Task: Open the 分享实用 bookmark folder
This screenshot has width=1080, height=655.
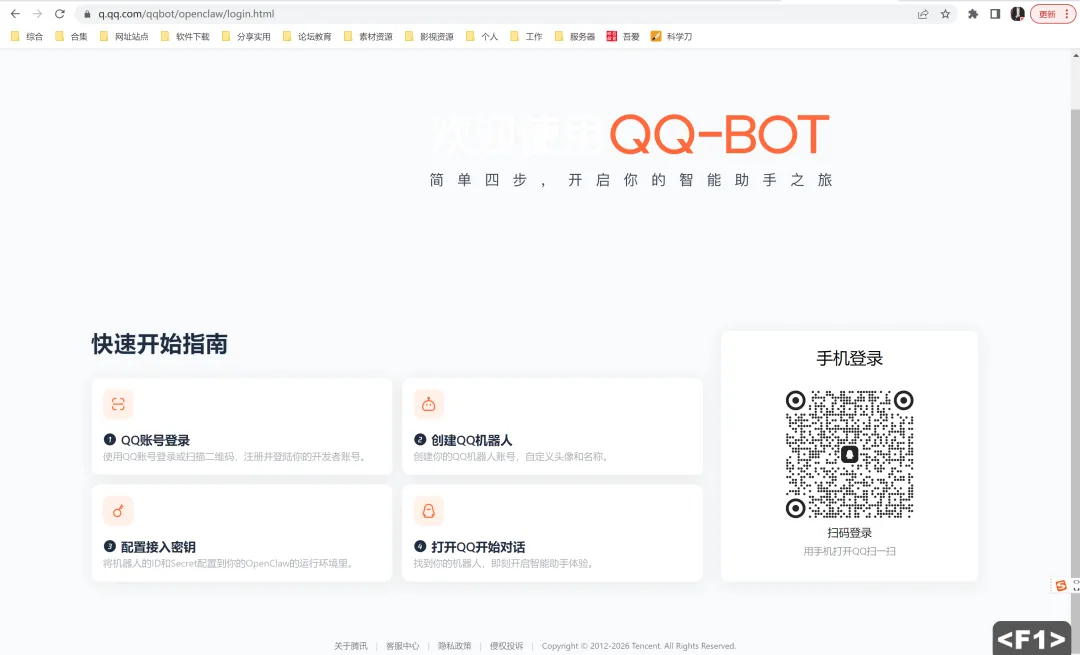Action: click(246, 37)
